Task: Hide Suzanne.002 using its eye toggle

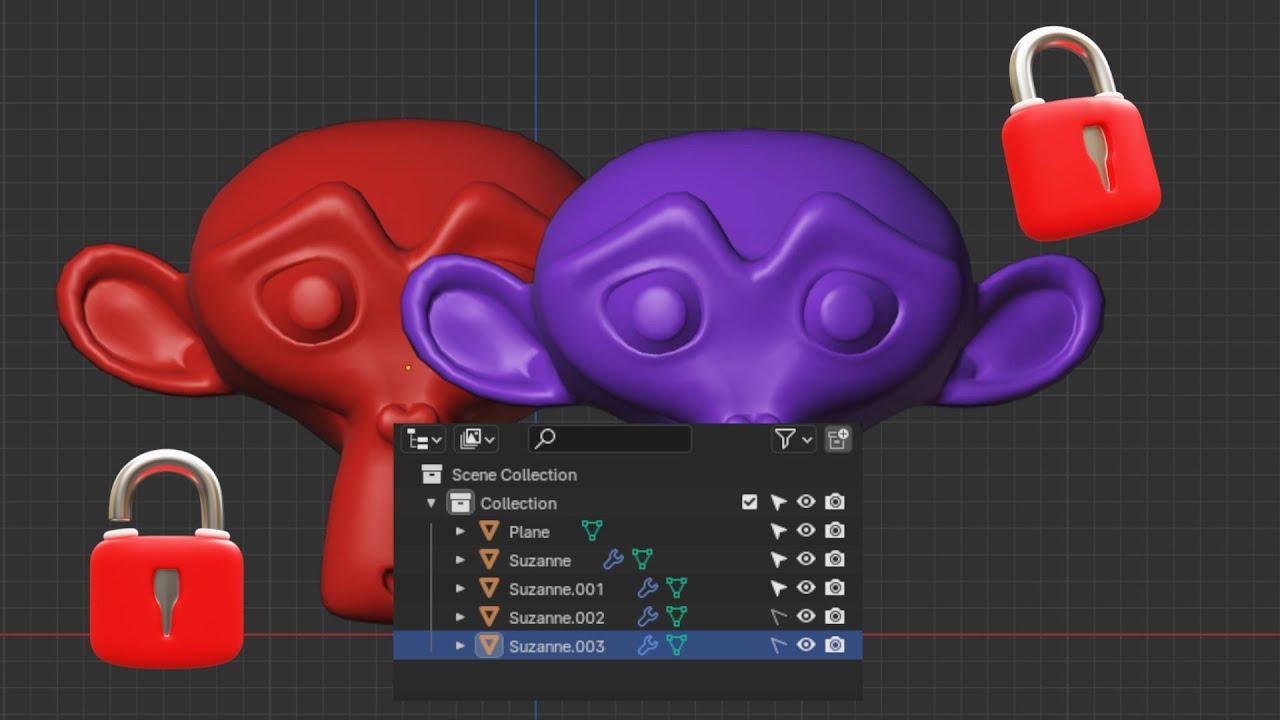Action: pos(805,616)
